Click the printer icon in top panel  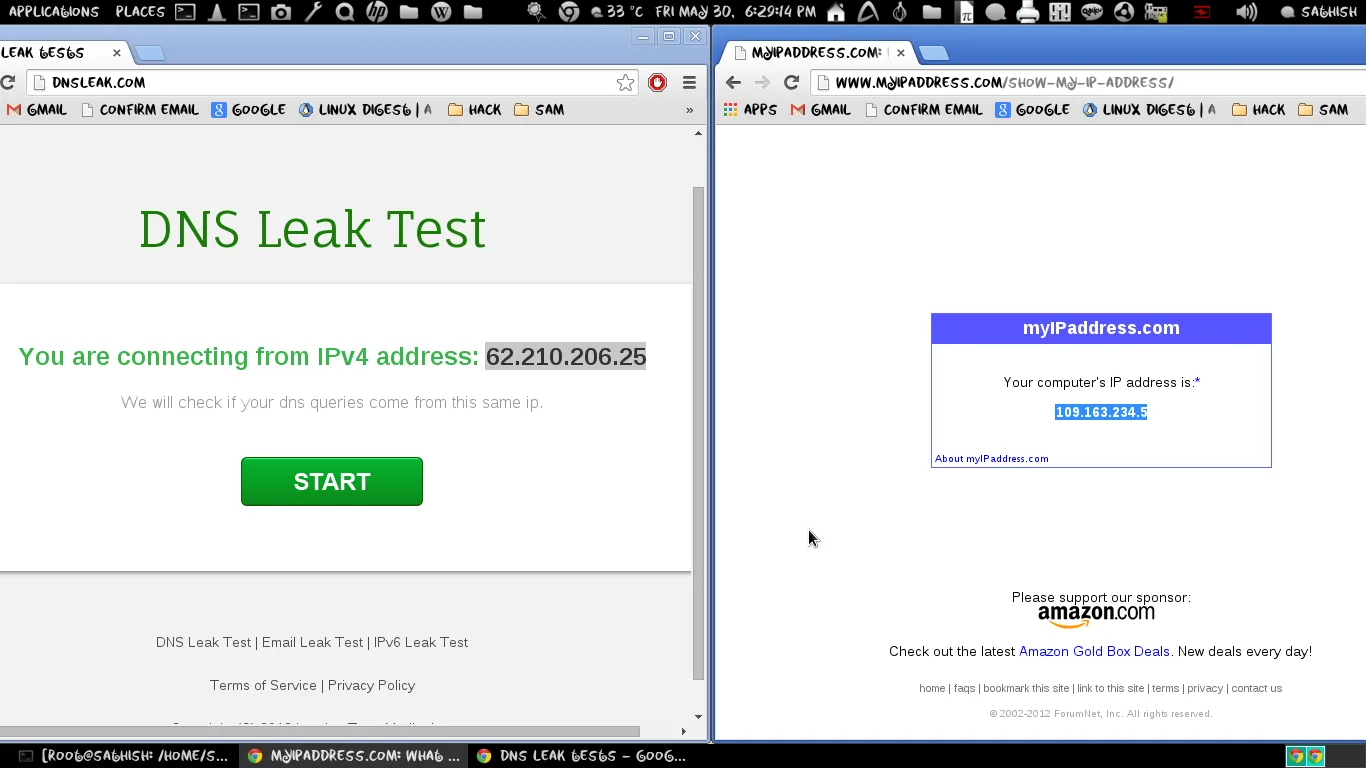pos(1028,12)
